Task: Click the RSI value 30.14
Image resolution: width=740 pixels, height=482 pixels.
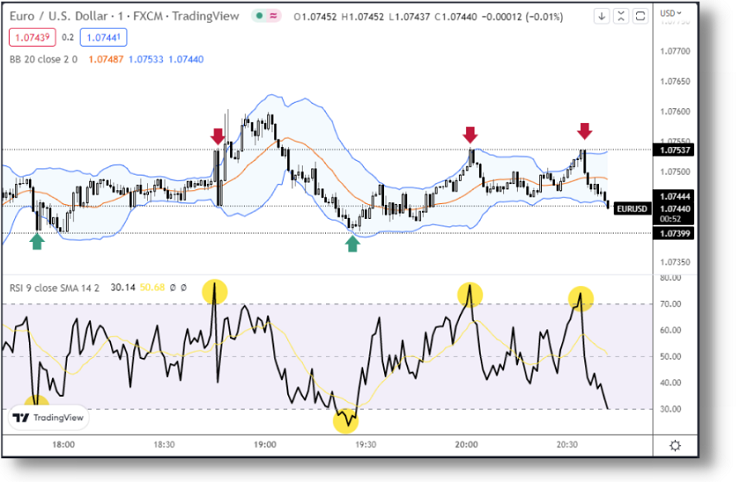Action: click(x=123, y=288)
